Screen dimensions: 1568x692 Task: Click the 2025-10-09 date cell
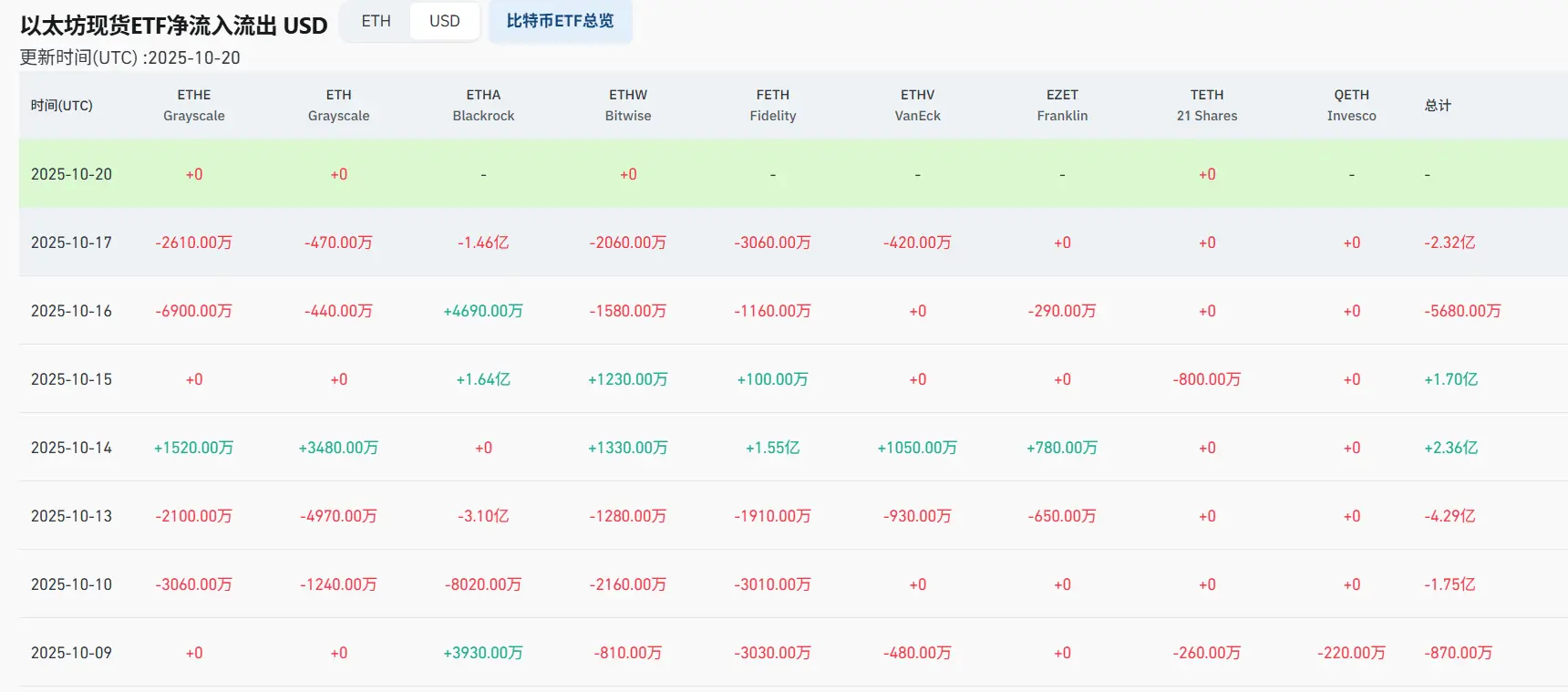71,653
